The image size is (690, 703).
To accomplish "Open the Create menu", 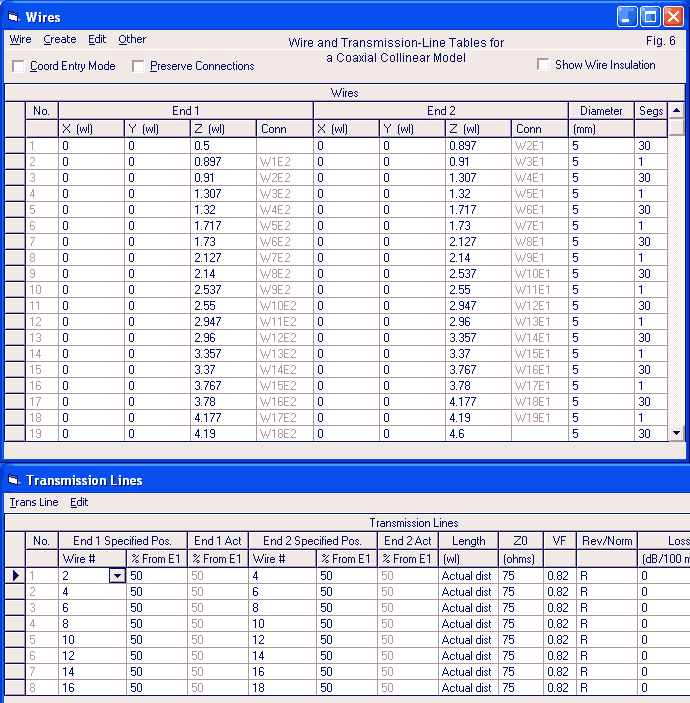I will coord(60,40).
